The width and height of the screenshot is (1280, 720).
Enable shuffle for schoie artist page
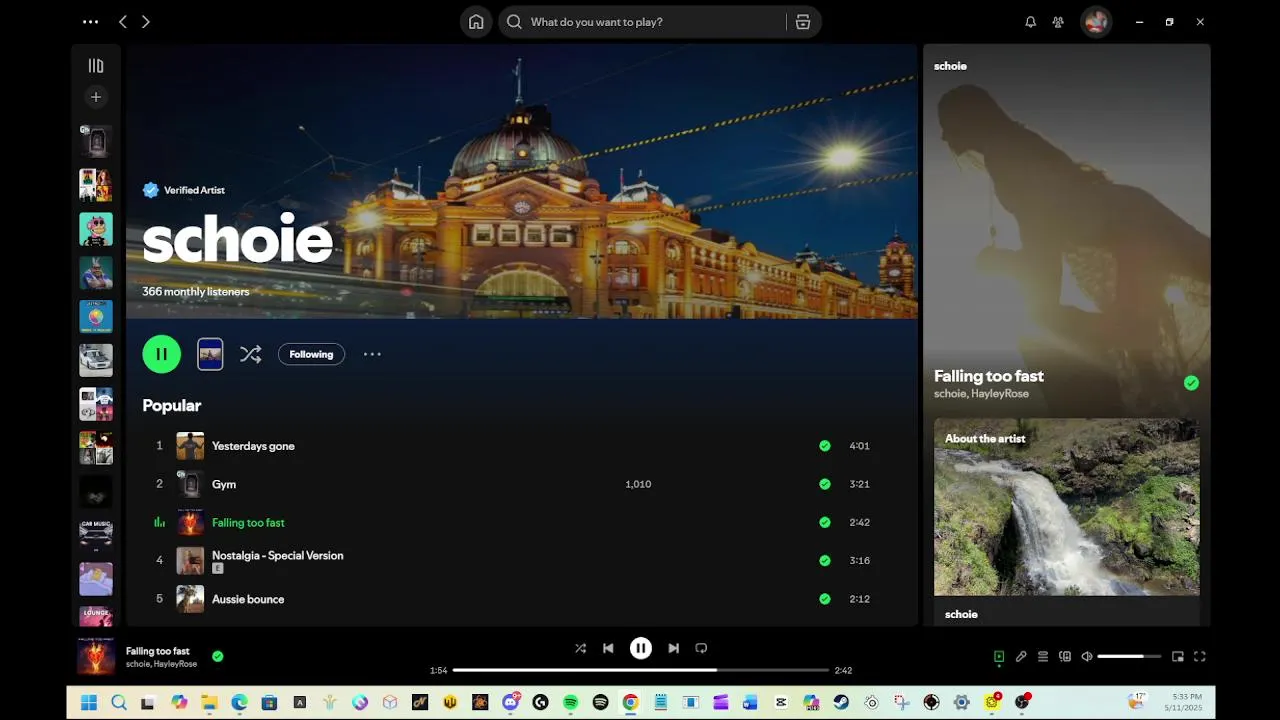(x=250, y=354)
